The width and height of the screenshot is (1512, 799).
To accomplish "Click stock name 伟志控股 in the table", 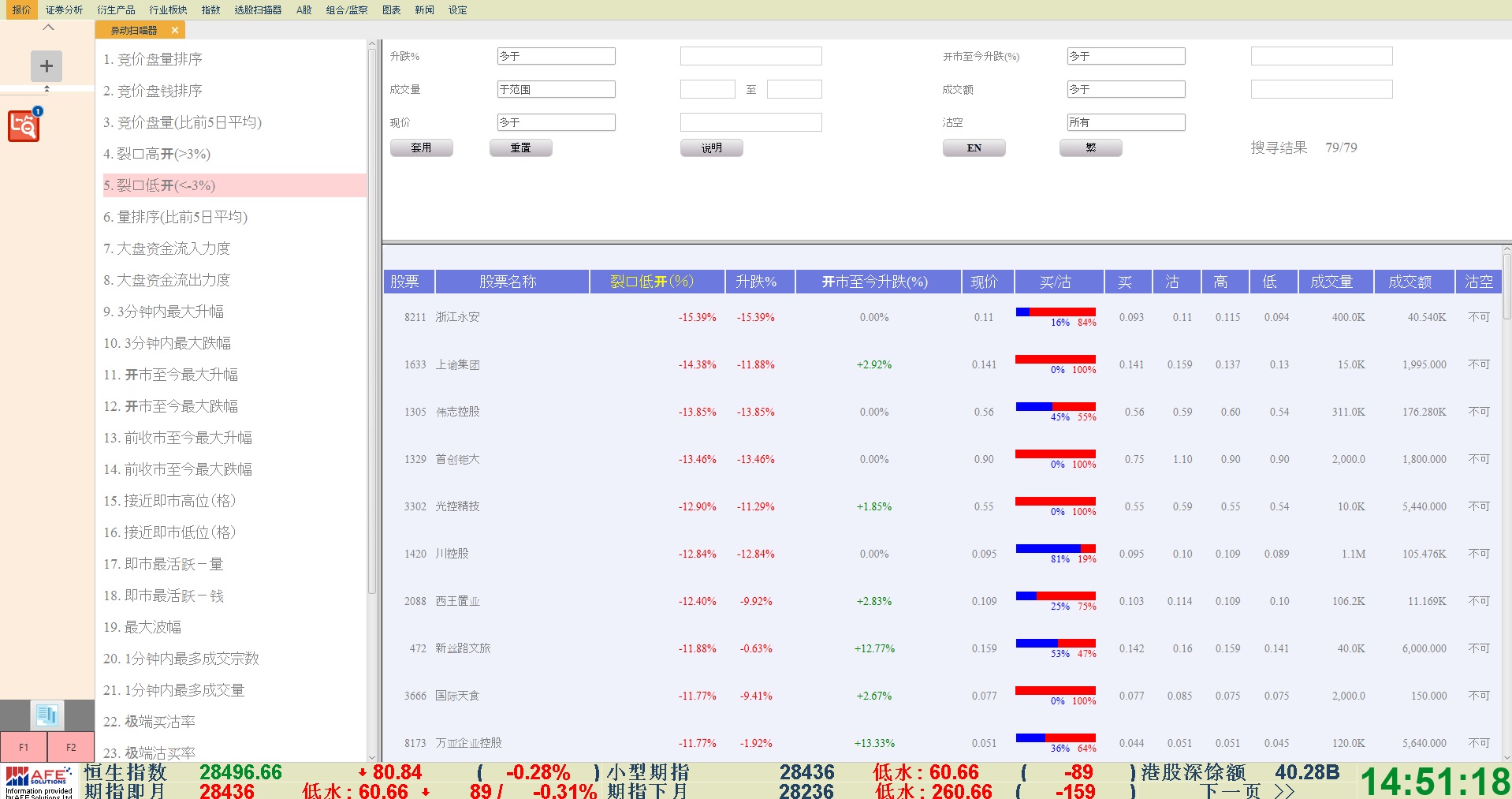I will click(458, 412).
